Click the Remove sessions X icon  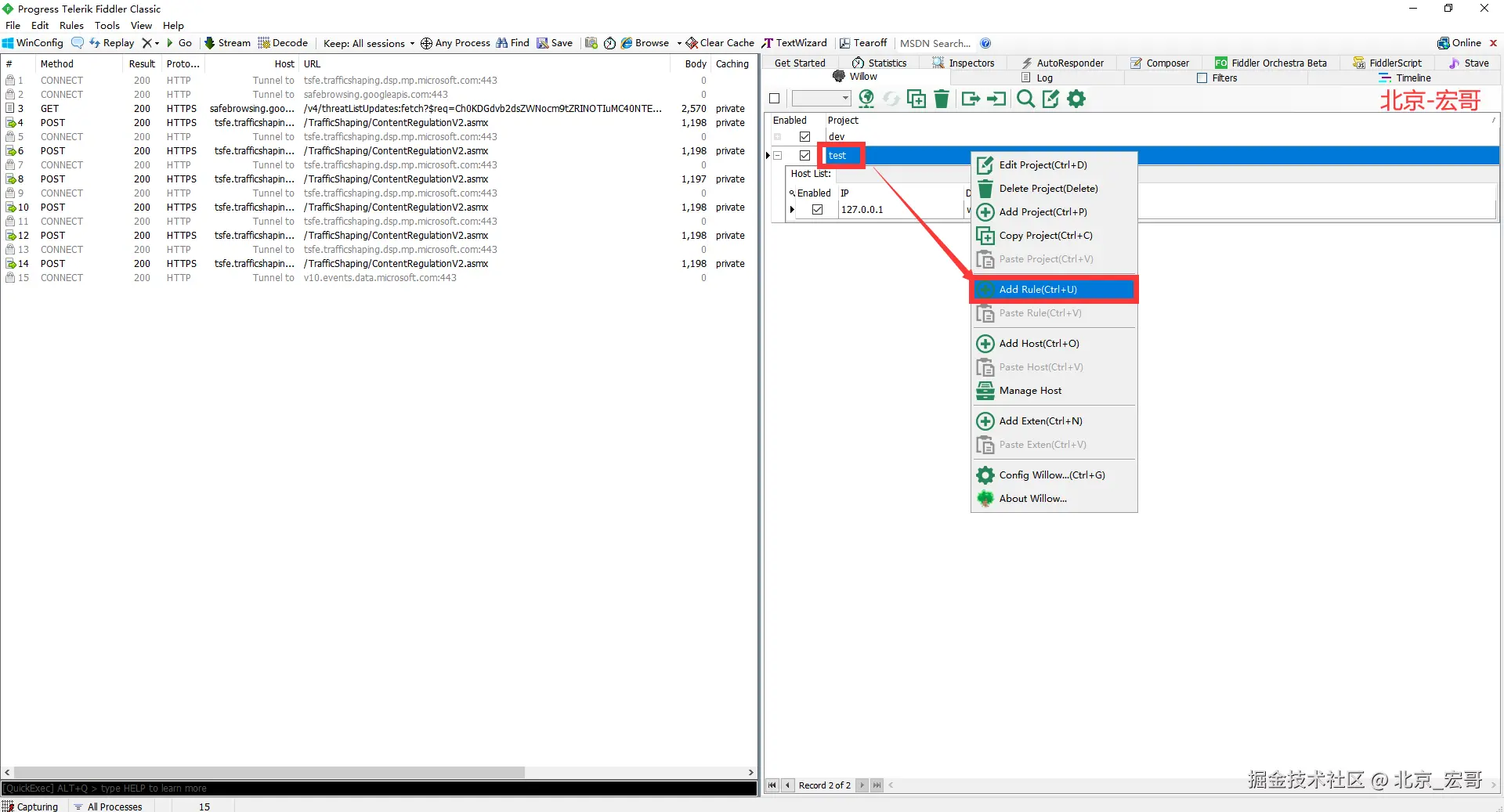point(146,43)
